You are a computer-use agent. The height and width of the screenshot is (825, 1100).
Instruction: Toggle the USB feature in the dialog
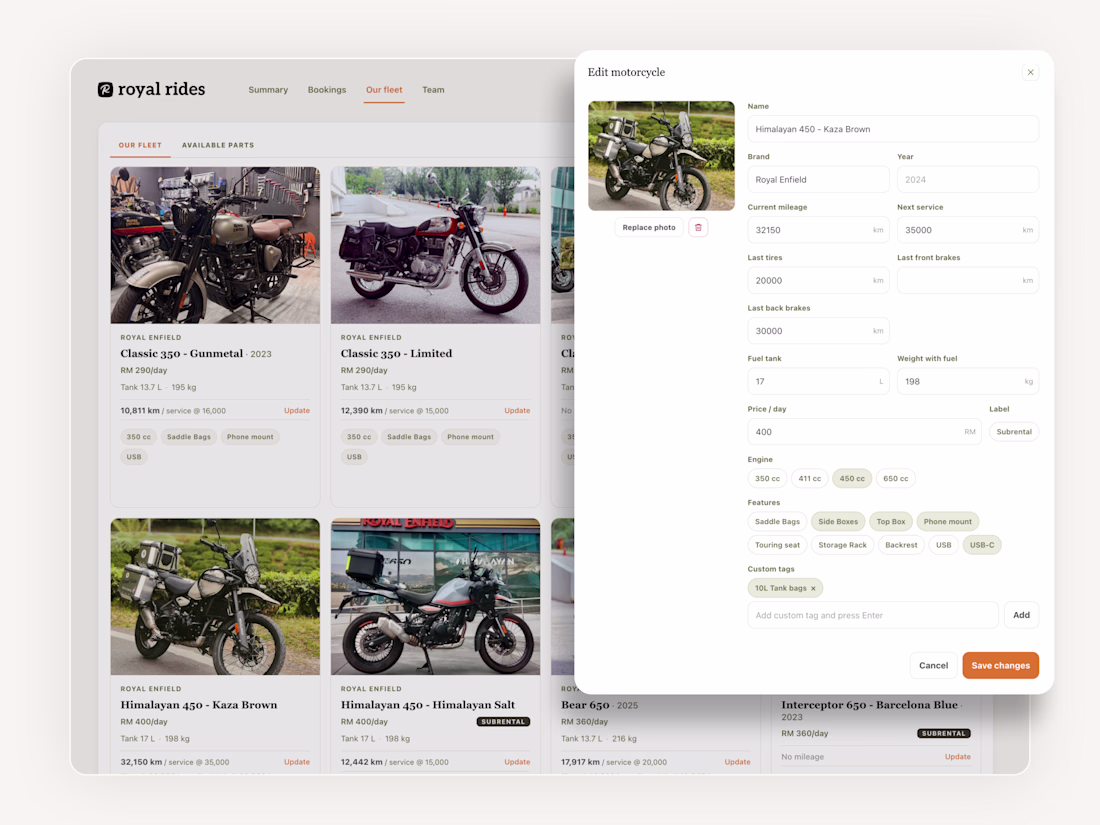[944, 545]
